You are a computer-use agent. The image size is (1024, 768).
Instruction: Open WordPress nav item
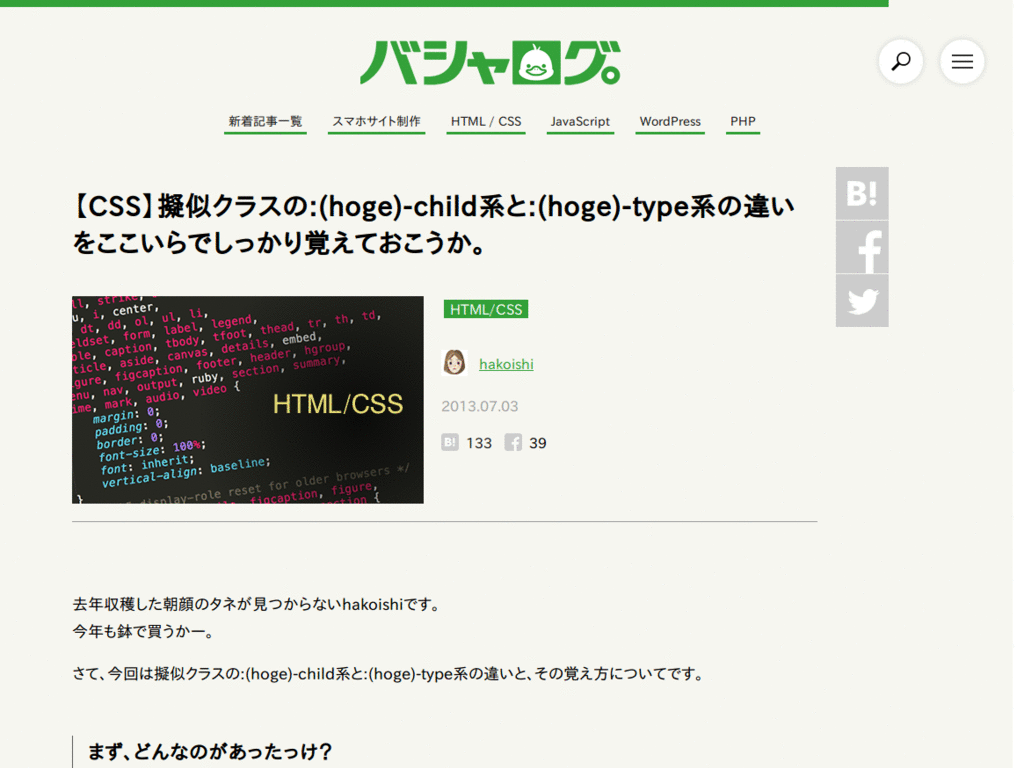click(x=670, y=121)
